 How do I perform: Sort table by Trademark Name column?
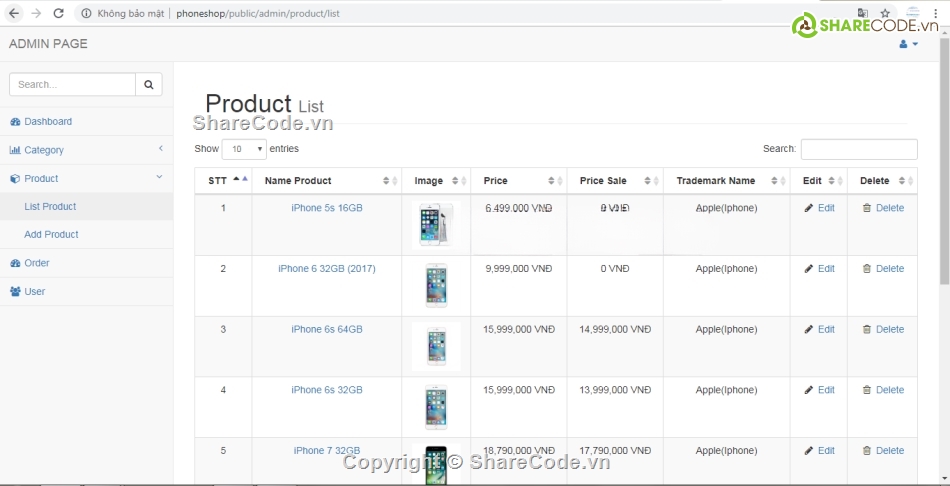[726, 181]
